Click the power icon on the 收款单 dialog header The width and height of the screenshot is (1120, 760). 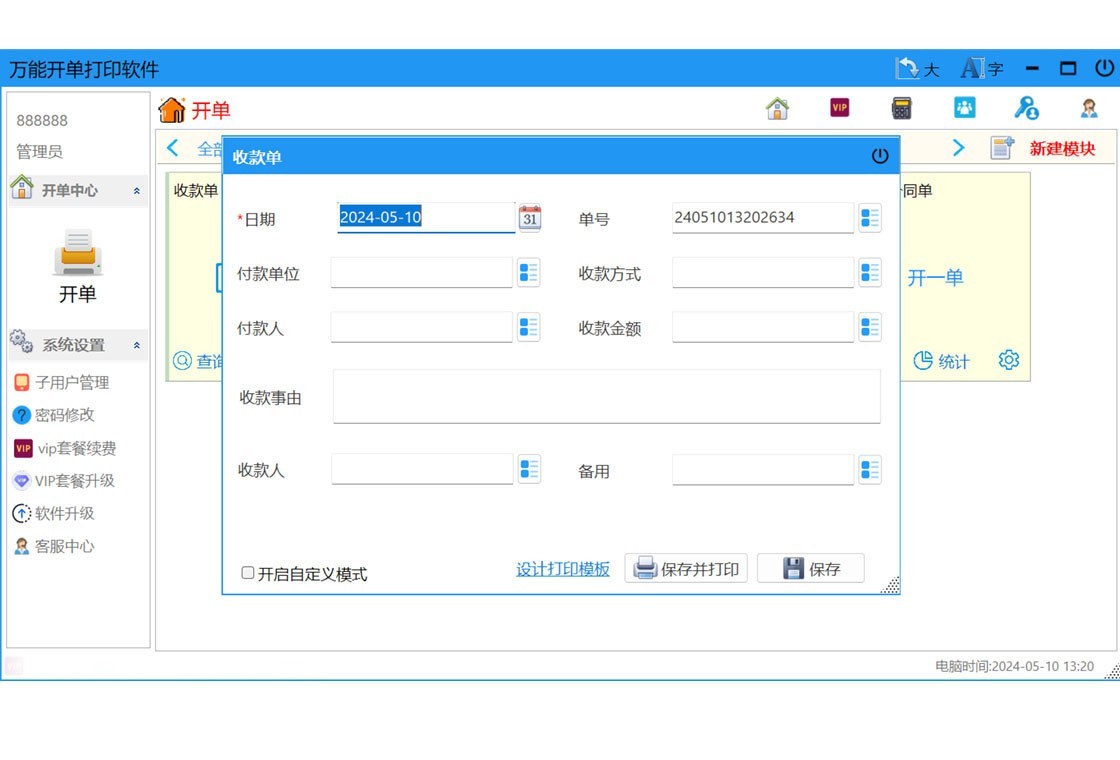(879, 156)
